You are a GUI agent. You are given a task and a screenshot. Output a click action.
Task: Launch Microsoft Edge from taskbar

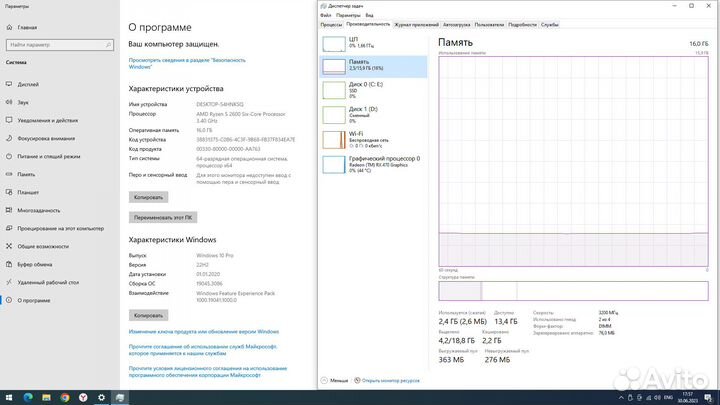(x=28, y=398)
